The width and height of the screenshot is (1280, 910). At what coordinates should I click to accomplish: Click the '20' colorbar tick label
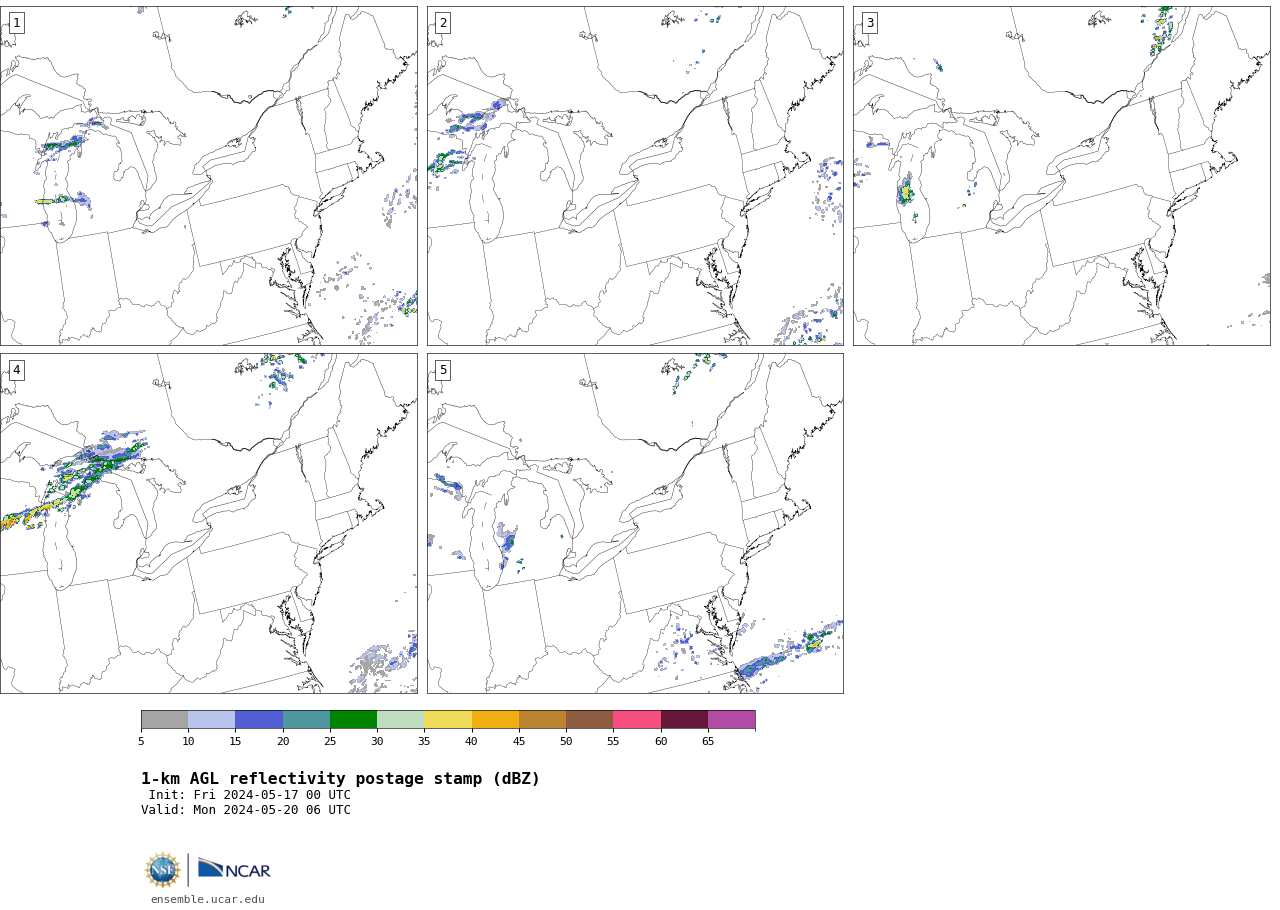283,741
